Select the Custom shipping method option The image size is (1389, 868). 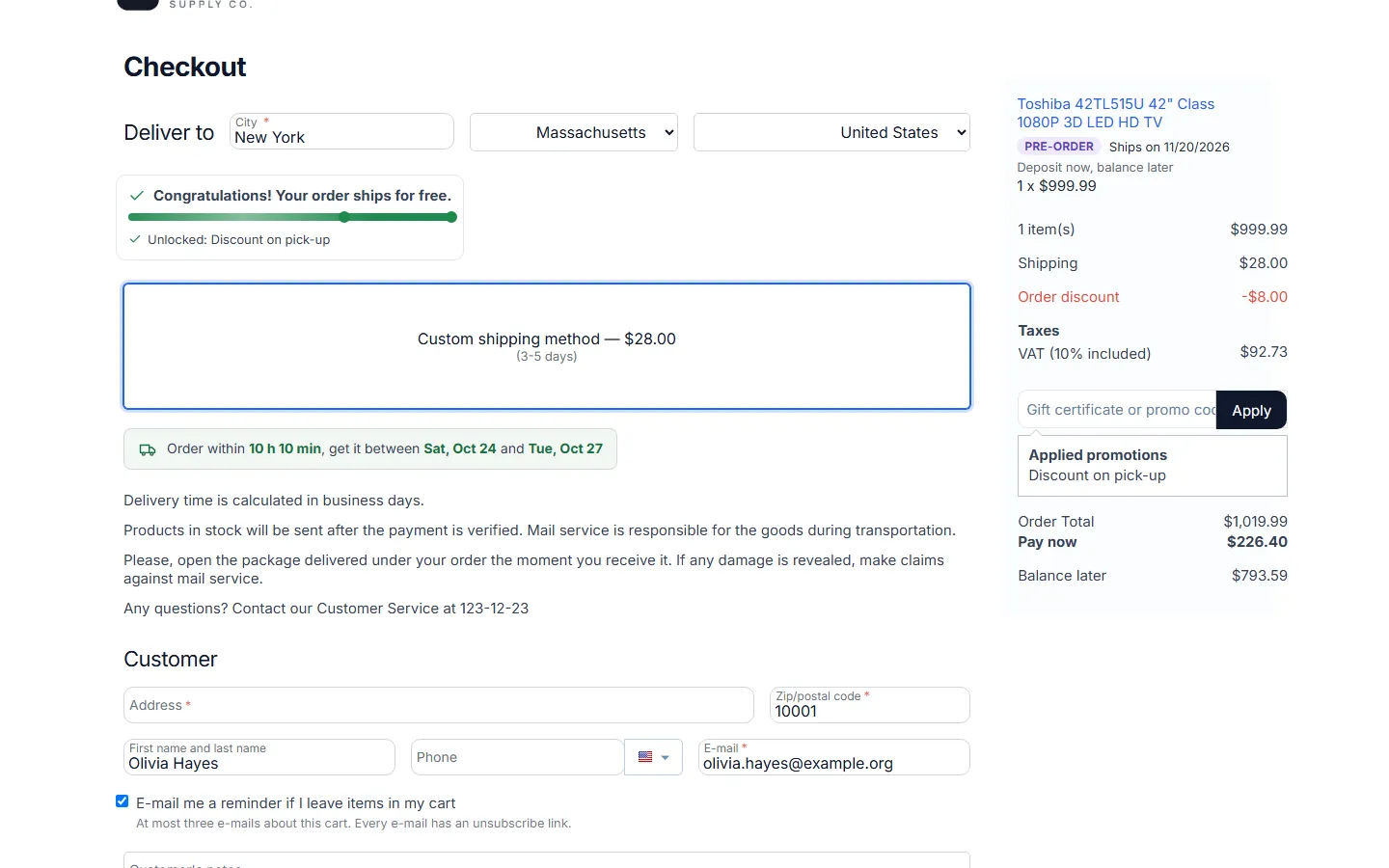click(547, 346)
